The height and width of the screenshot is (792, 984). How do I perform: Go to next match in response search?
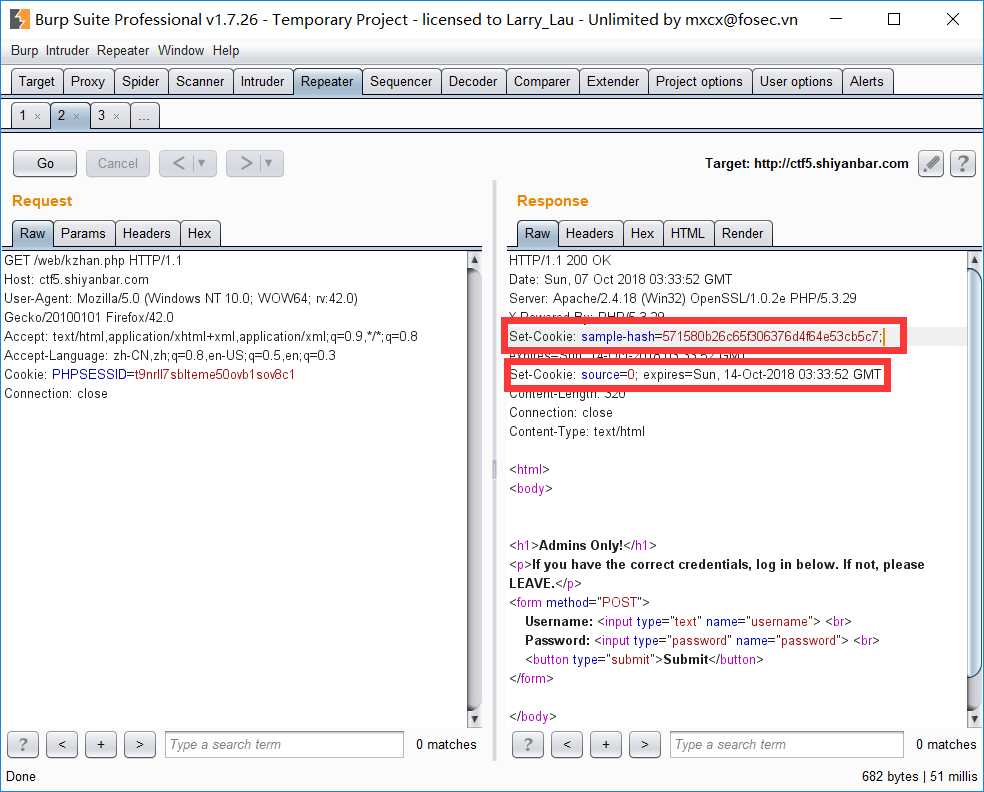[644, 744]
